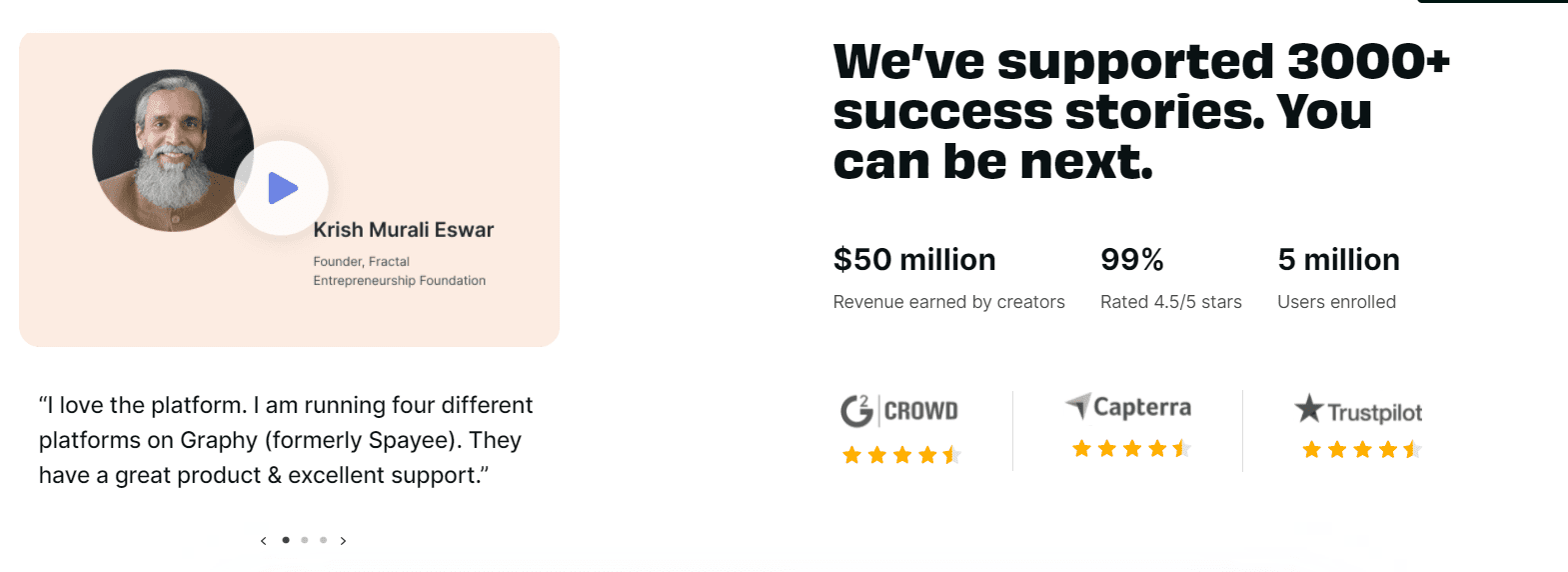Viewport: 1568px width, 572px height.
Task: Advance to the next testimonial with right arrow
Action: 343,541
